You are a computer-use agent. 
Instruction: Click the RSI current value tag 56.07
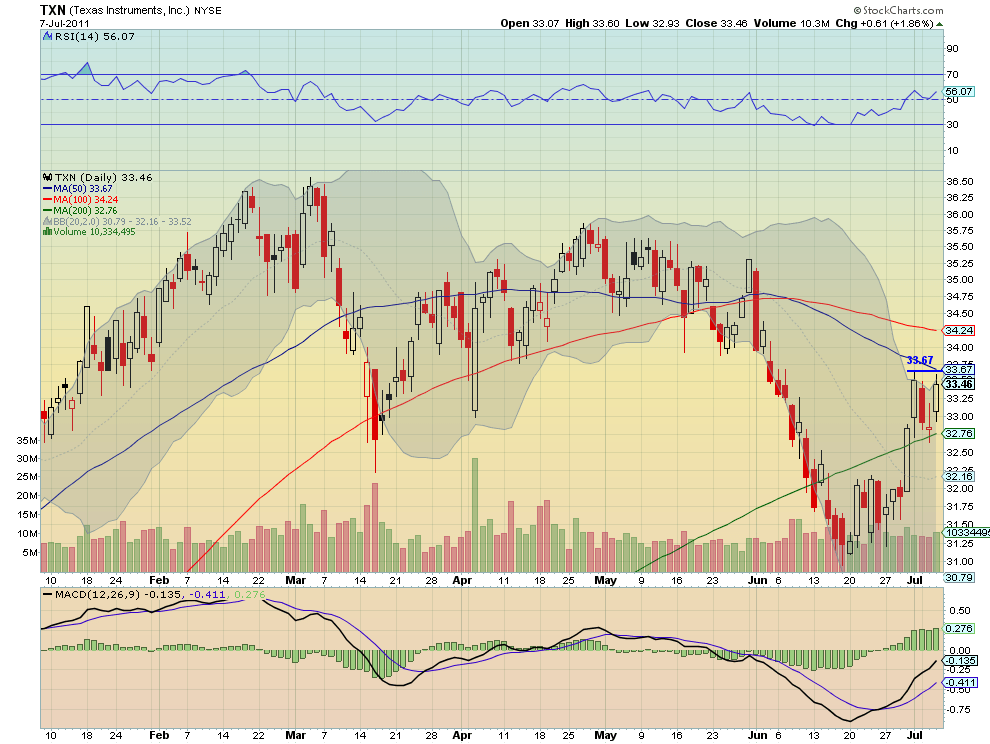coord(958,92)
